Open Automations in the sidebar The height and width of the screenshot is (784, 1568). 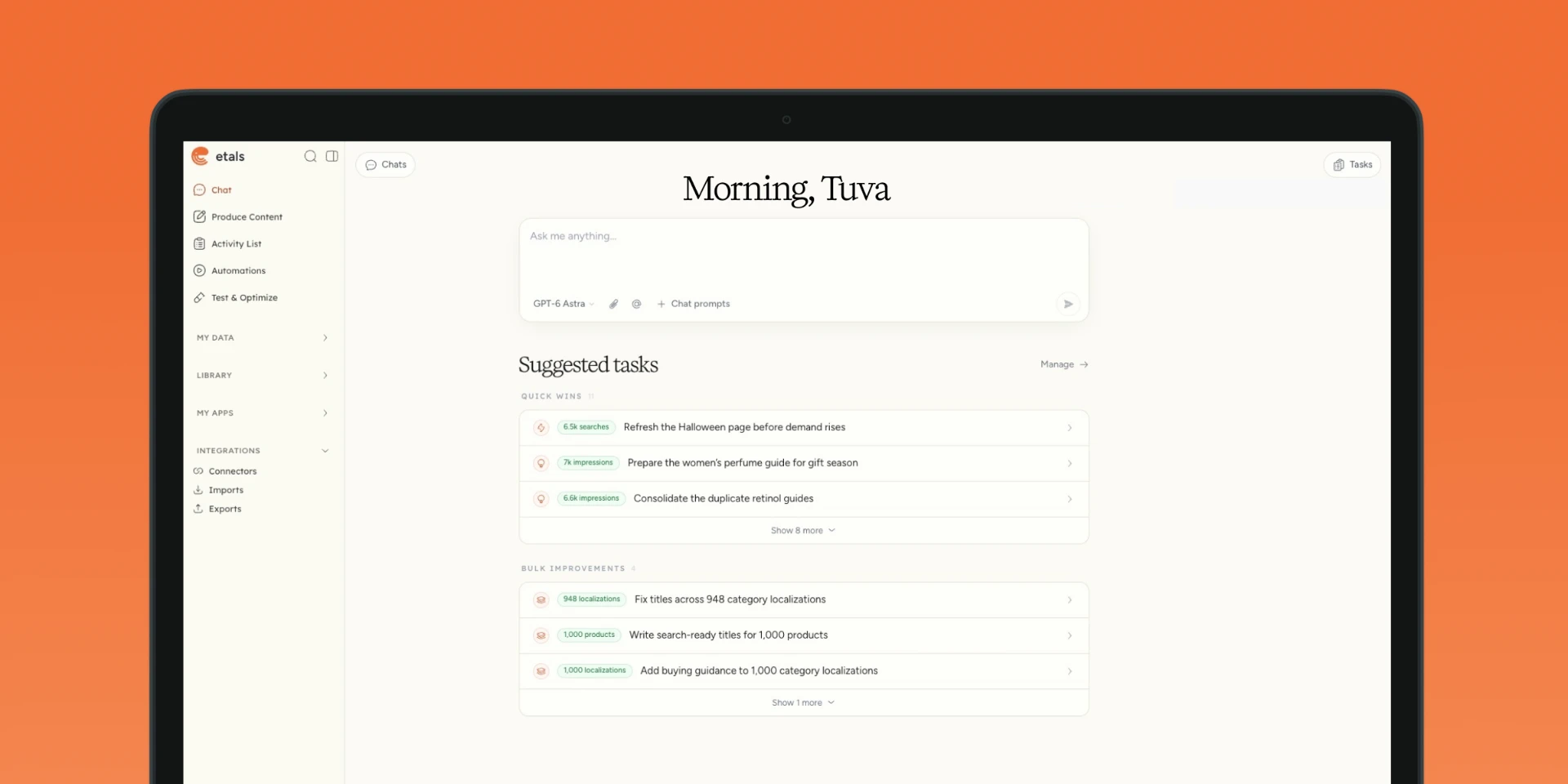(x=229, y=270)
